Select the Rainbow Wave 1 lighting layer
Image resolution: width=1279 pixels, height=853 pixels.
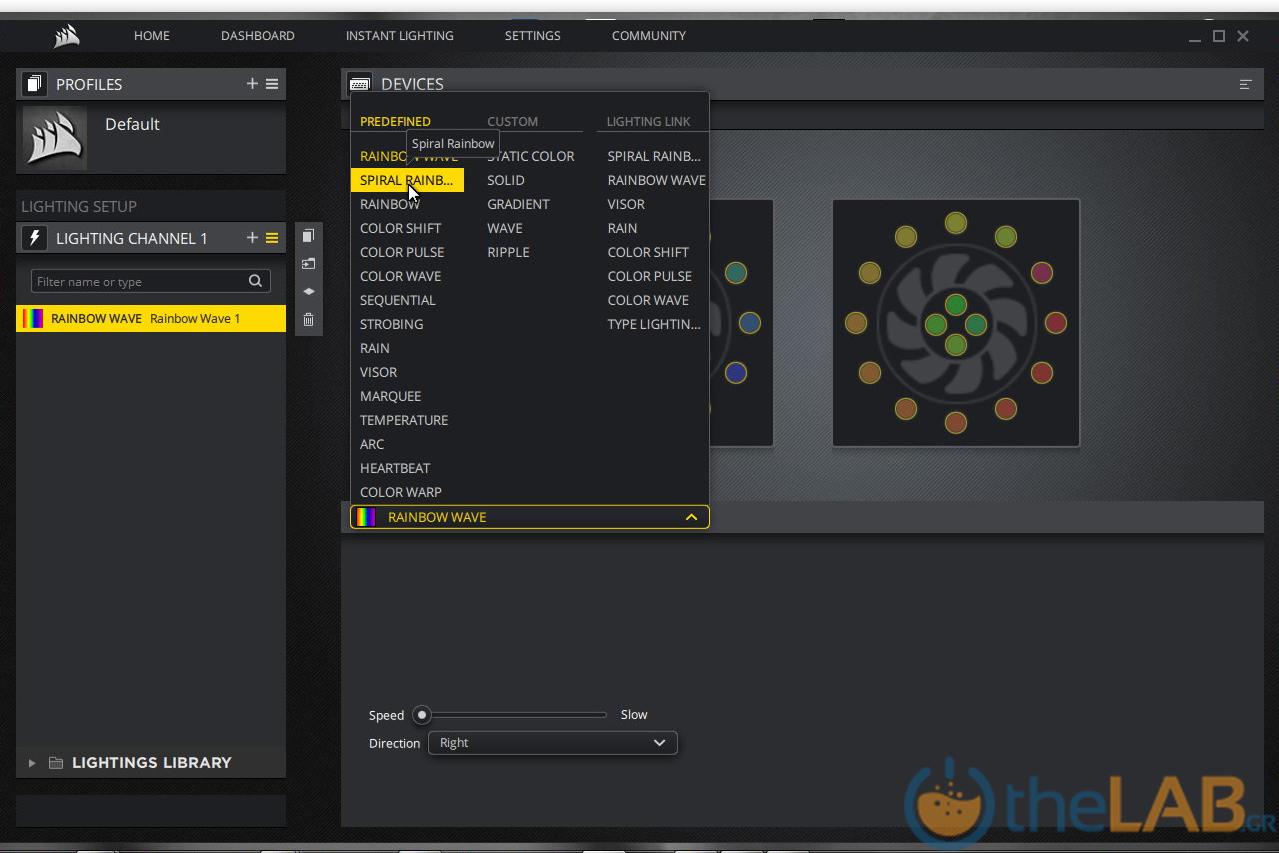click(x=151, y=319)
